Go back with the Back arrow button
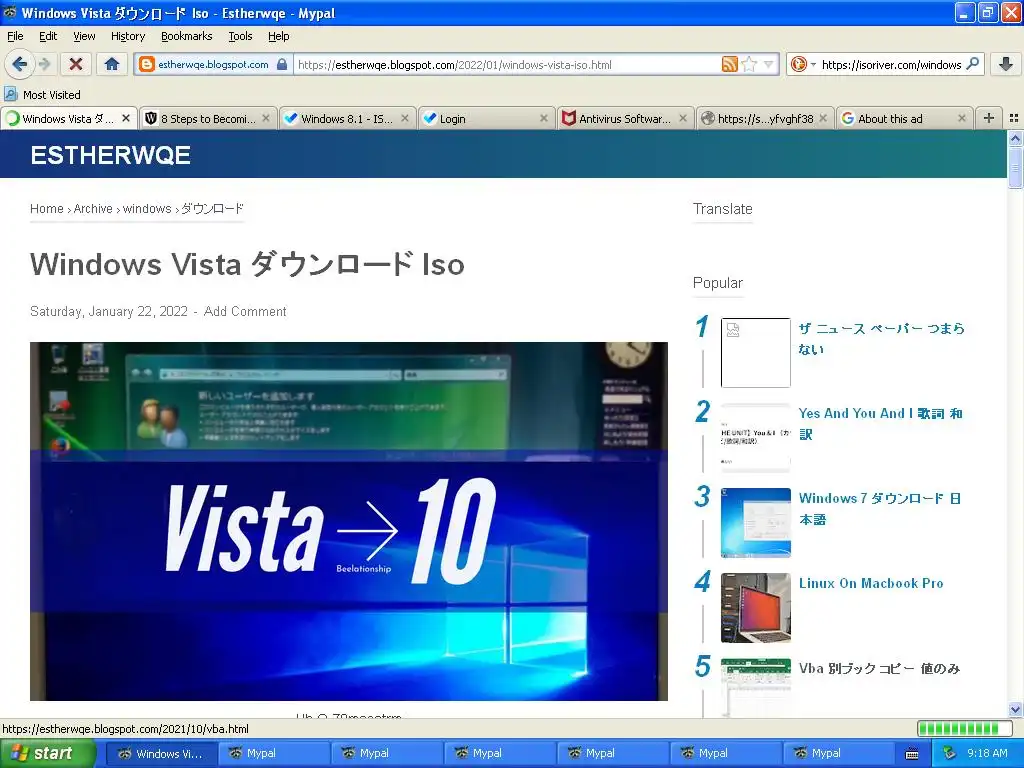 click(x=19, y=64)
